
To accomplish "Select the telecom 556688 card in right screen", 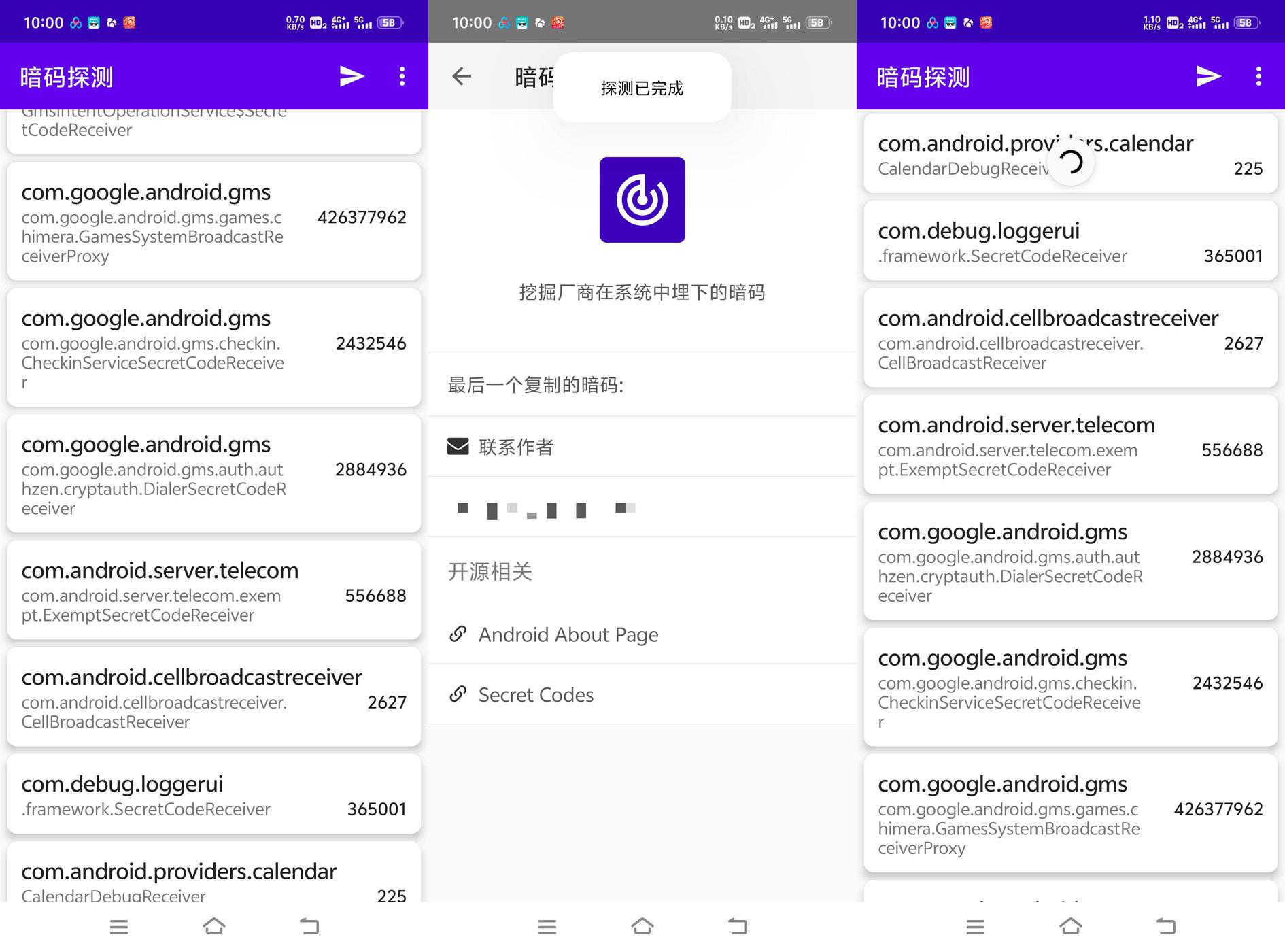I will click(x=1071, y=445).
